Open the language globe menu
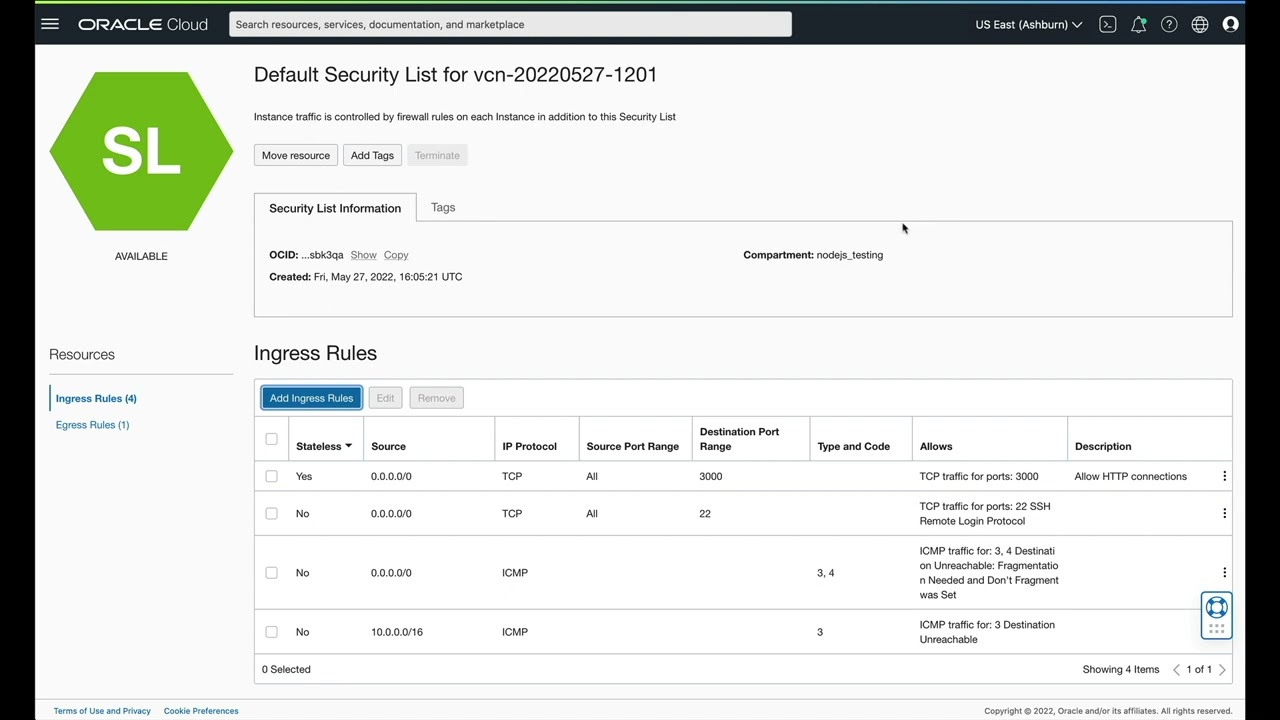1280x720 pixels. (1200, 24)
